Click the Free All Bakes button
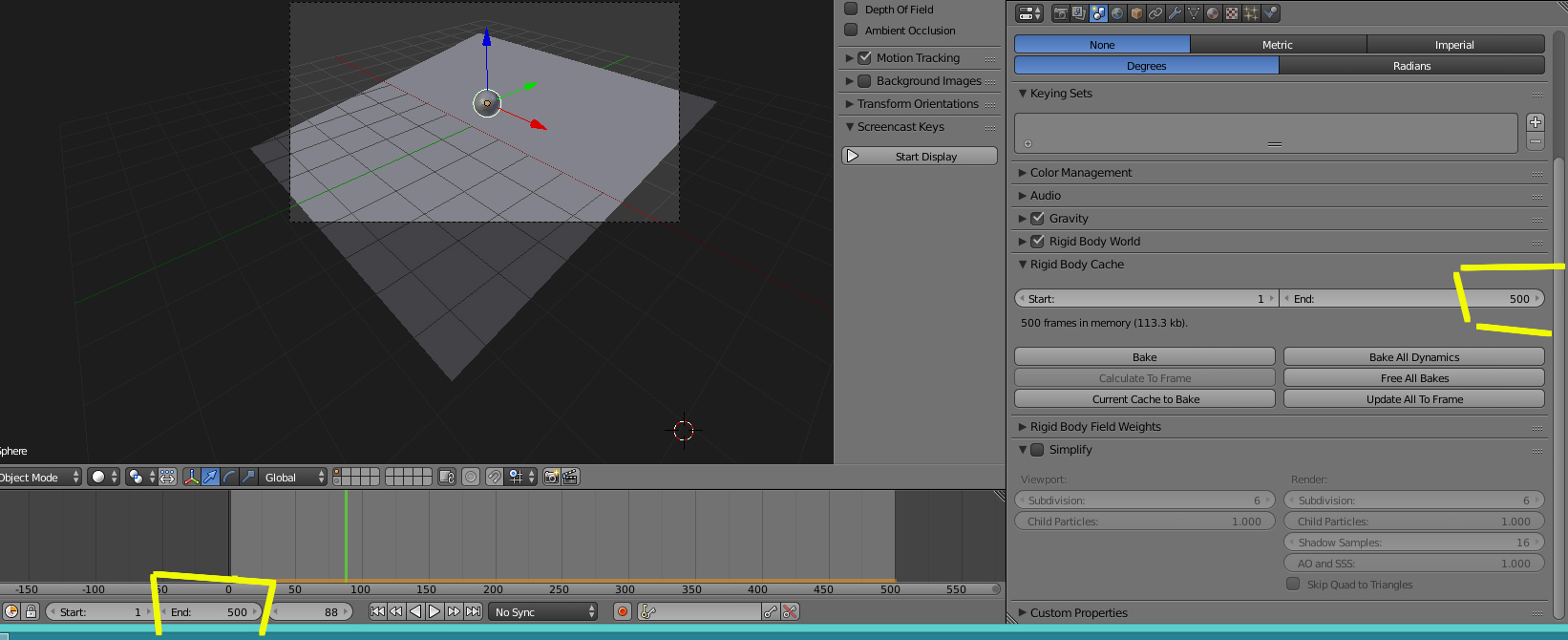Viewport: 1568px width, 640px height. (1413, 378)
